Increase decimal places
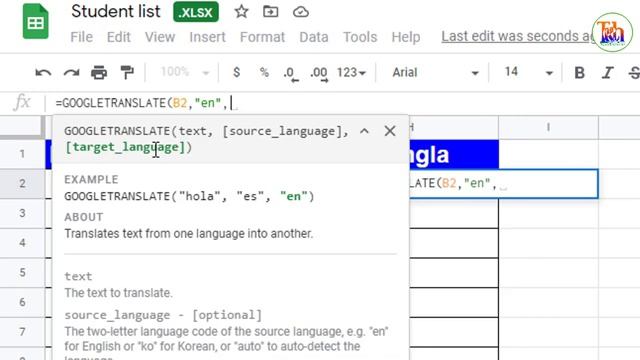The image size is (640, 360). tap(319, 74)
